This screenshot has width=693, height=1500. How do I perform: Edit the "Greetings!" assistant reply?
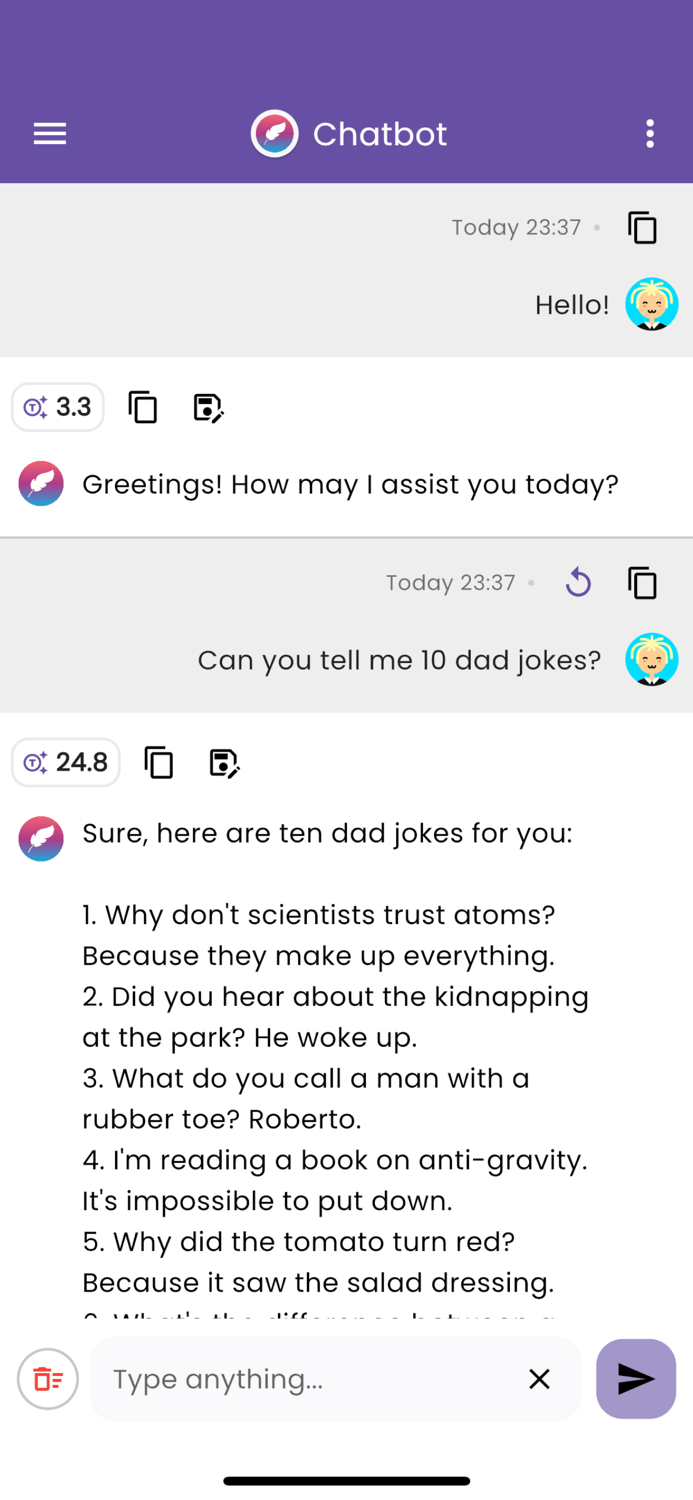coord(208,407)
